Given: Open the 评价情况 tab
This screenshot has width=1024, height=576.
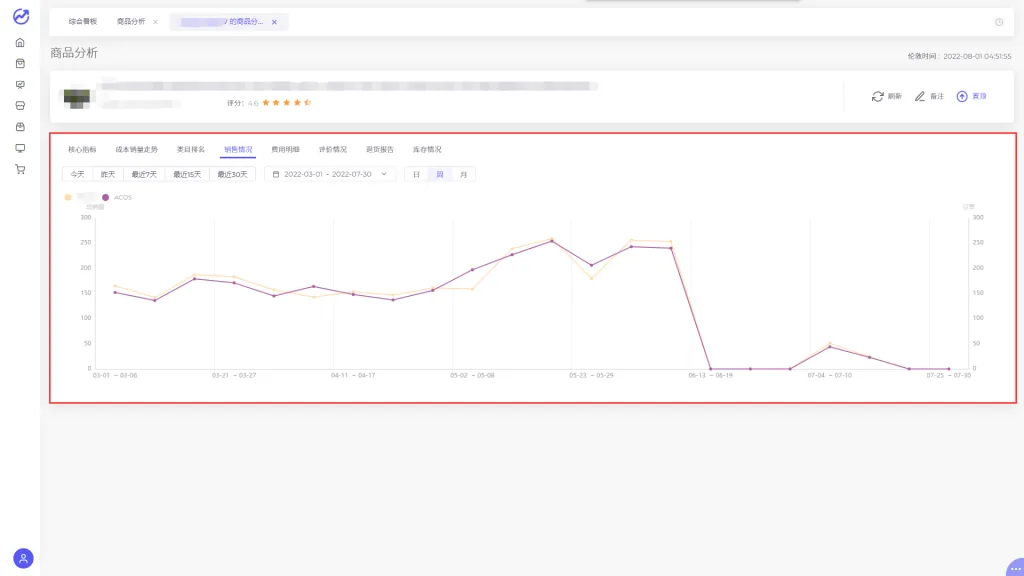Looking at the screenshot, I should click(x=332, y=150).
